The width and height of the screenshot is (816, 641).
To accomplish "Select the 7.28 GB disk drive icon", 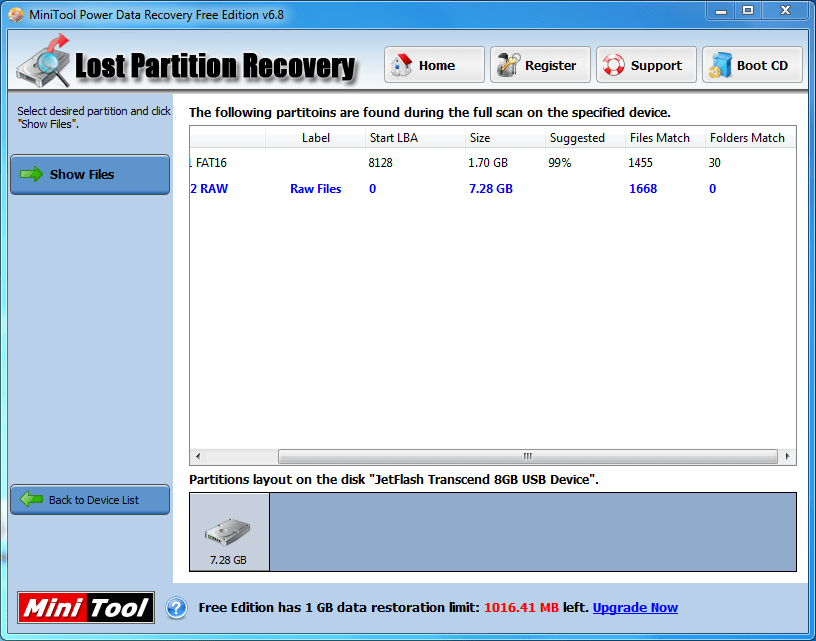I will (228, 533).
